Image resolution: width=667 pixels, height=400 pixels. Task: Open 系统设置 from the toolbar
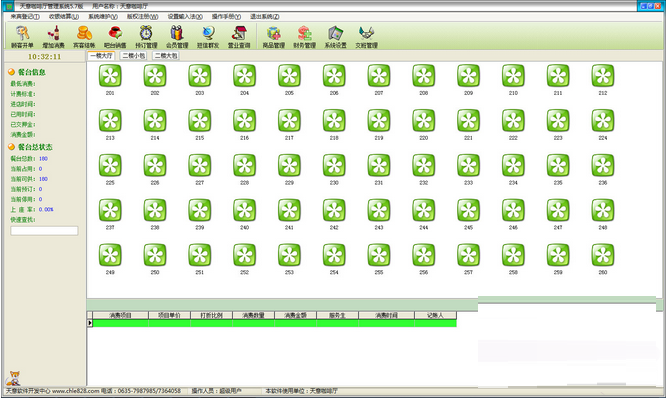point(335,38)
